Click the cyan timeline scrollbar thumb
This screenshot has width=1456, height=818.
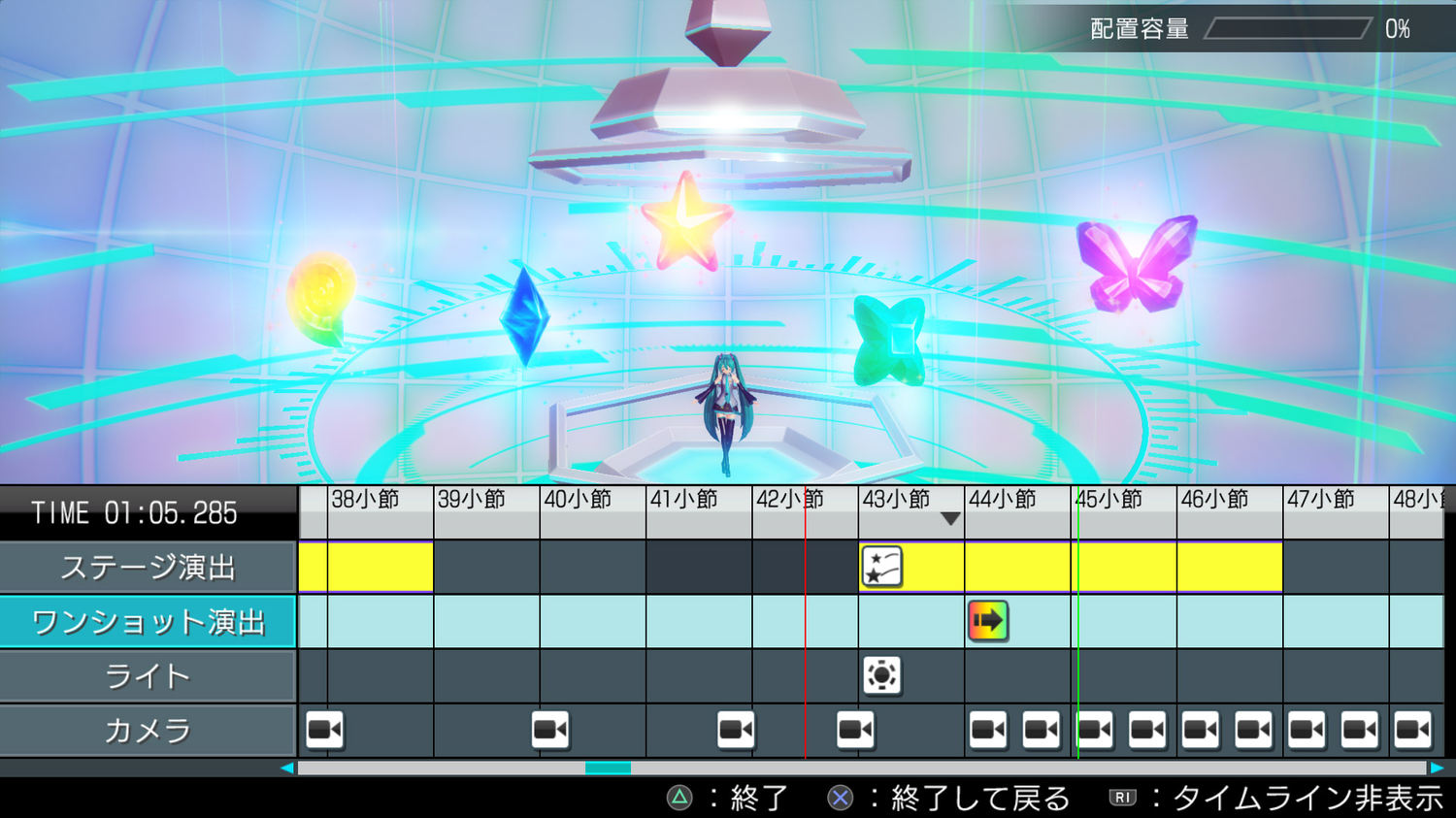pyautogui.click(x=608, y=768)
